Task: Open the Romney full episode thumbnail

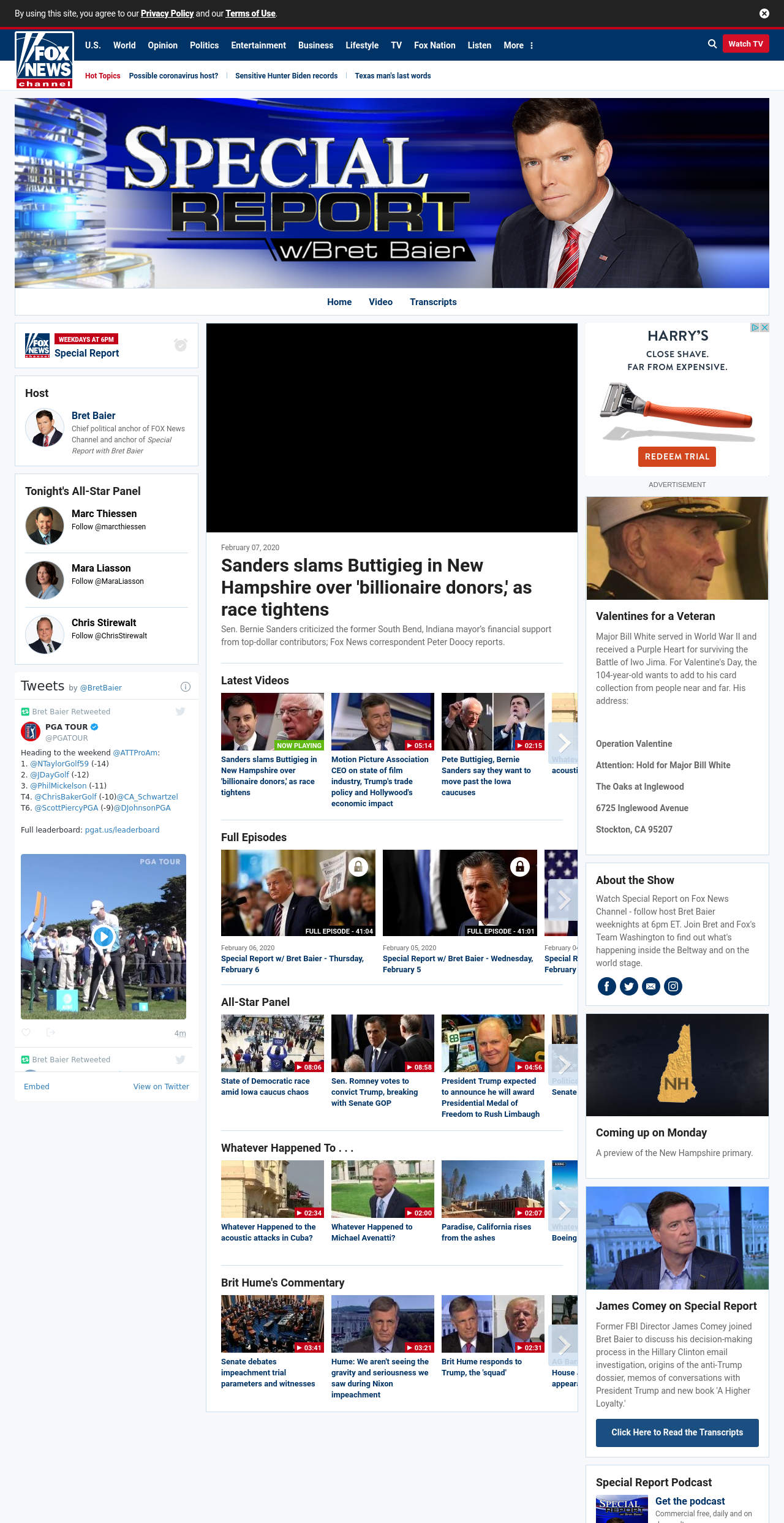Action: (x=460, y=893)
